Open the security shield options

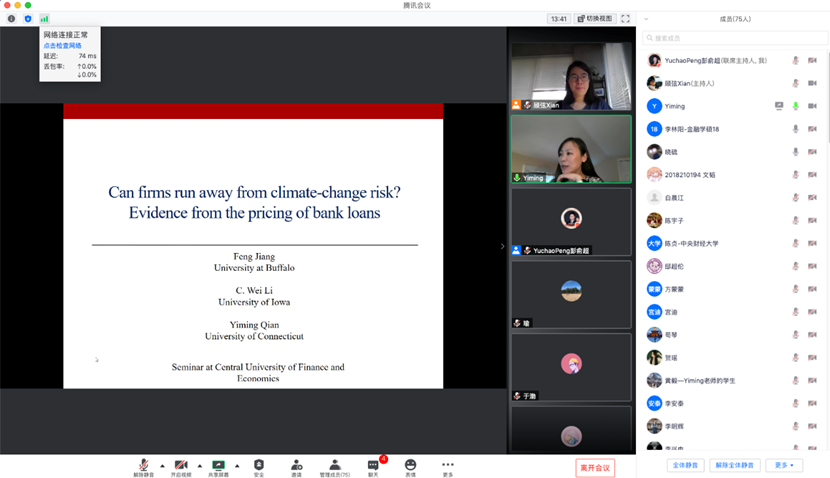[259, 465]
